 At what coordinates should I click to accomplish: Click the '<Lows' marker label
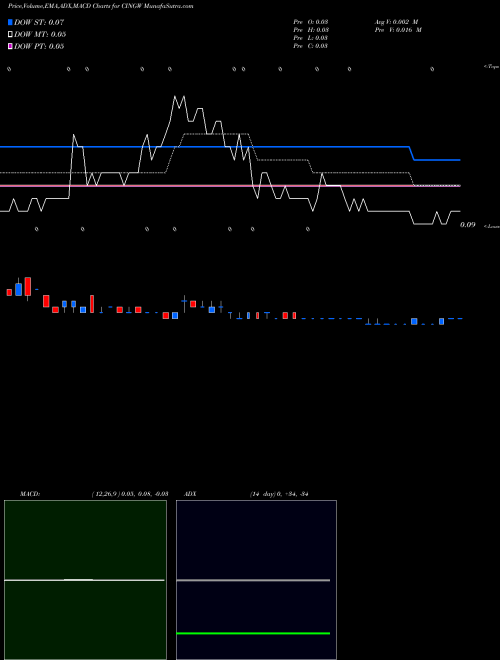pos(491,226)
